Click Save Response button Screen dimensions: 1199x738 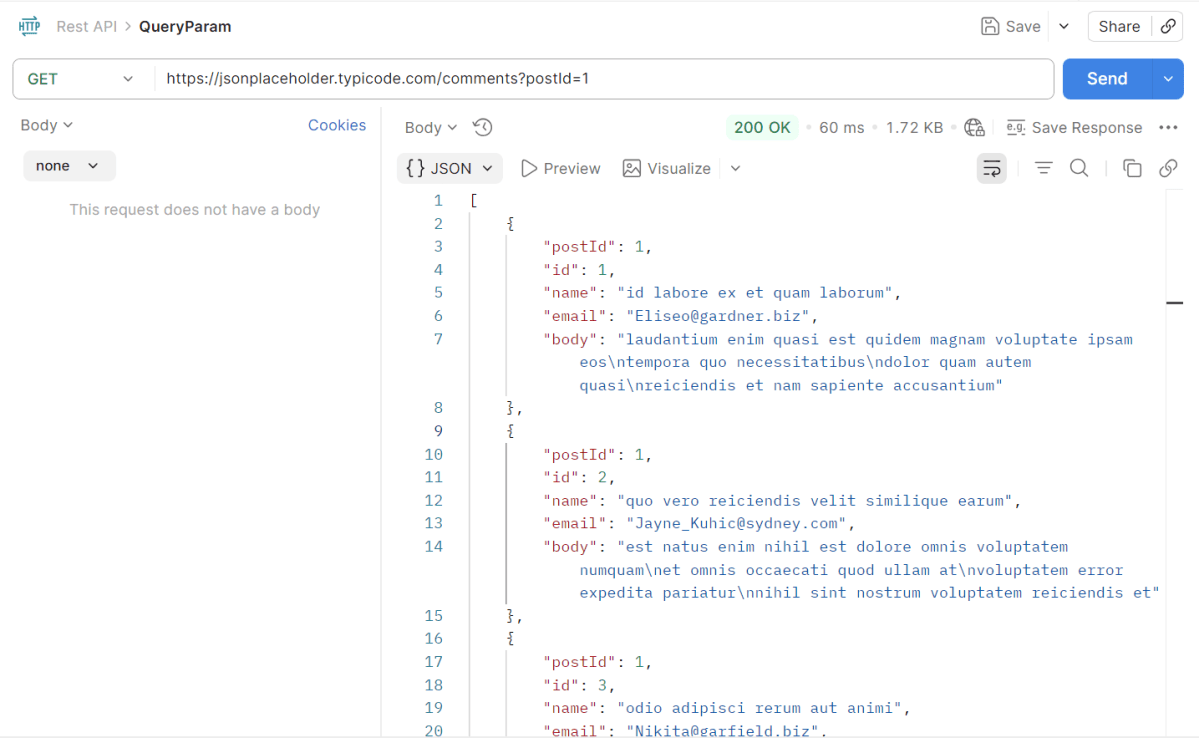tap(1075, 127)
